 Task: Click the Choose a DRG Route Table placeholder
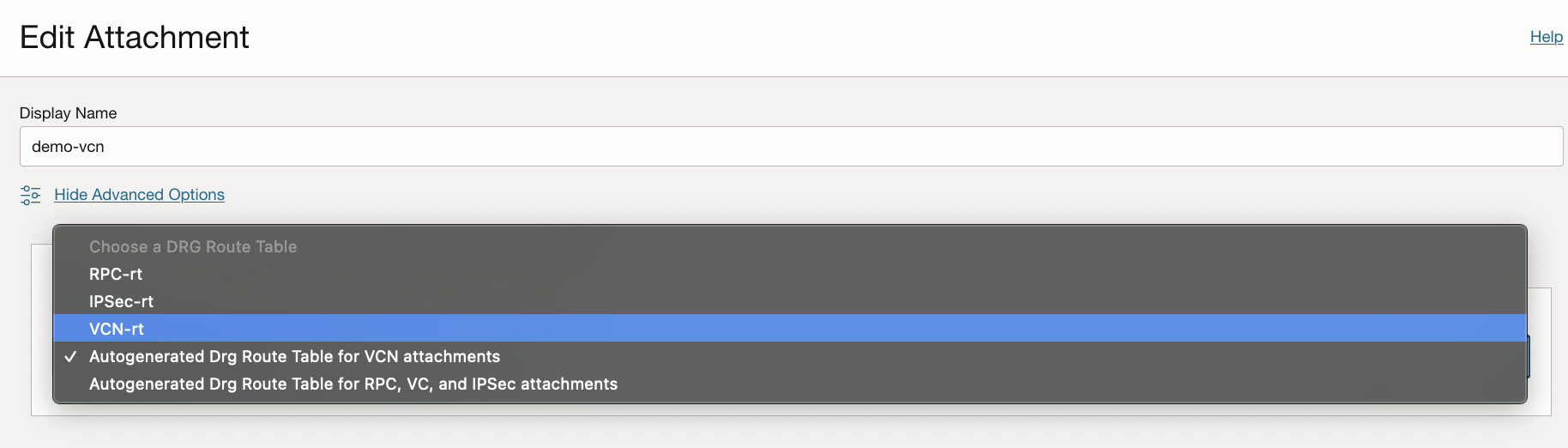click(x=193, y=246)
